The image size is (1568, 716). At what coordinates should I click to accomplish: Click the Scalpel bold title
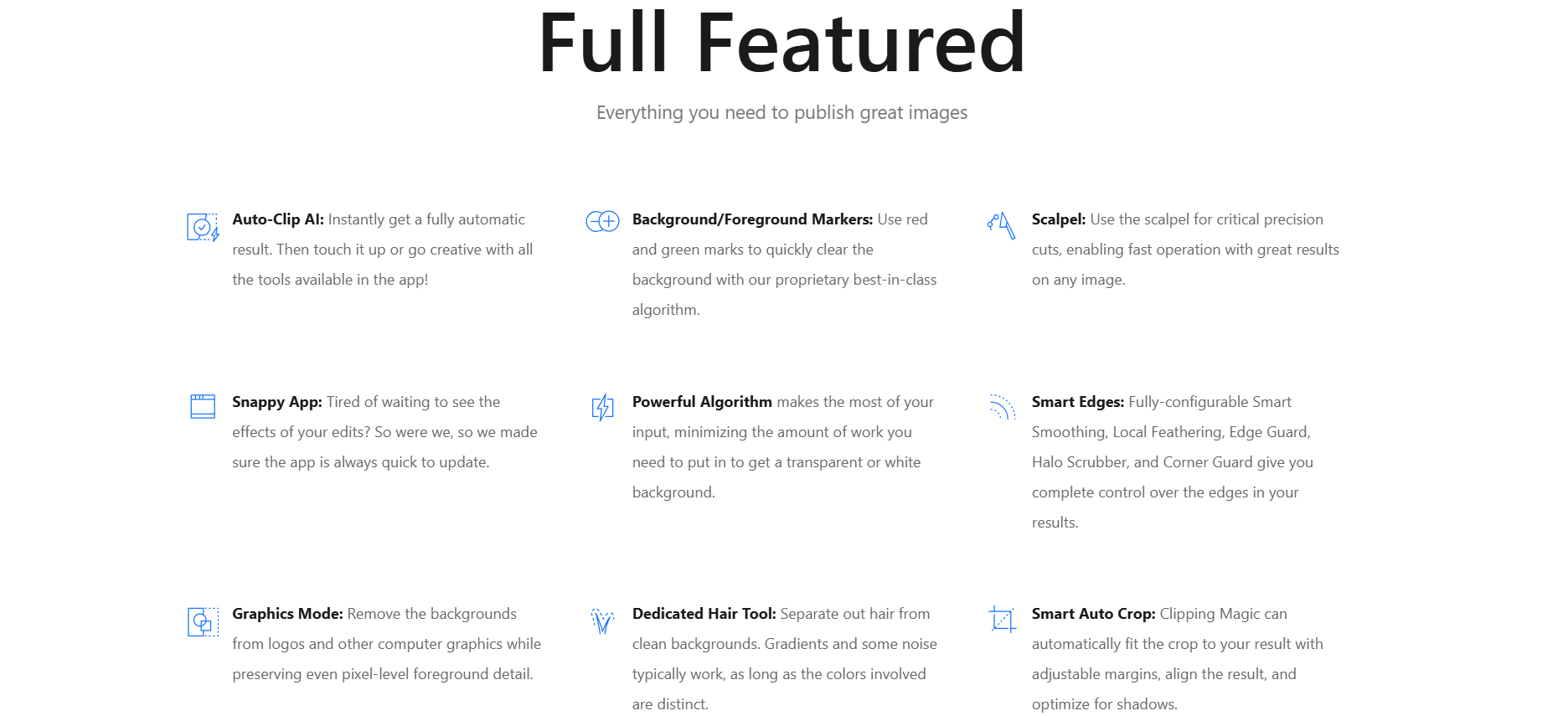1058,219
